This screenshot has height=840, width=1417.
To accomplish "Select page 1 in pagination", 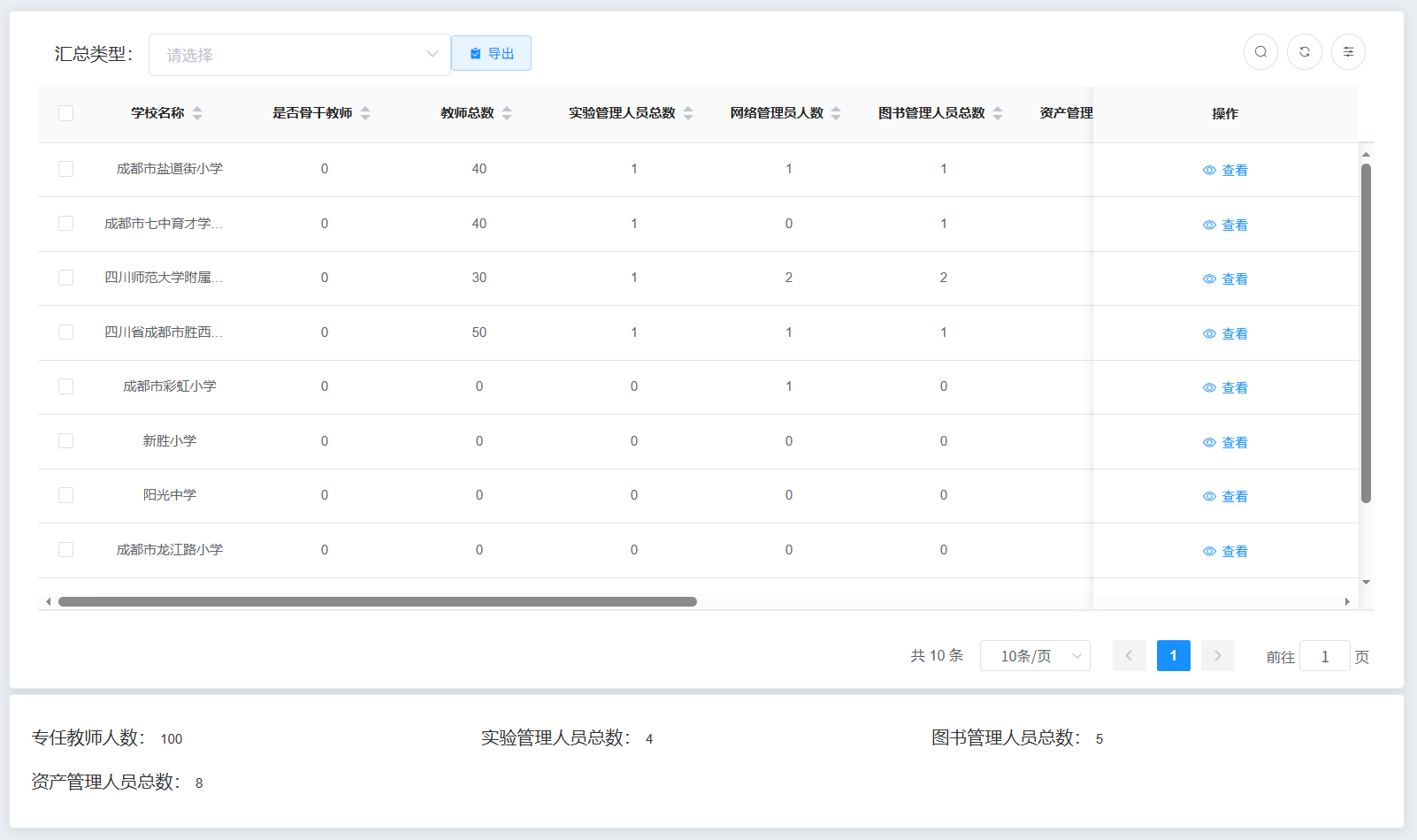I will [1173, 656].
